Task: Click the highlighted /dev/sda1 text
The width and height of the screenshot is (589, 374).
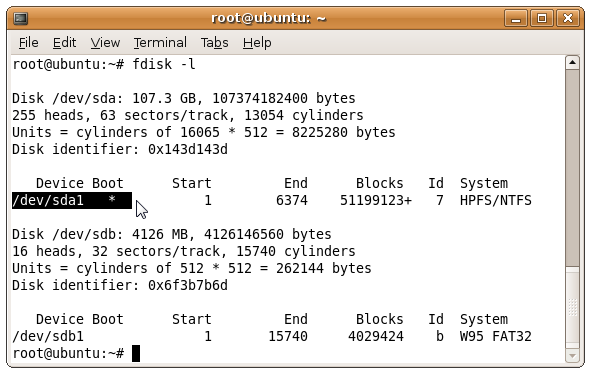Action: click(48, 200)
